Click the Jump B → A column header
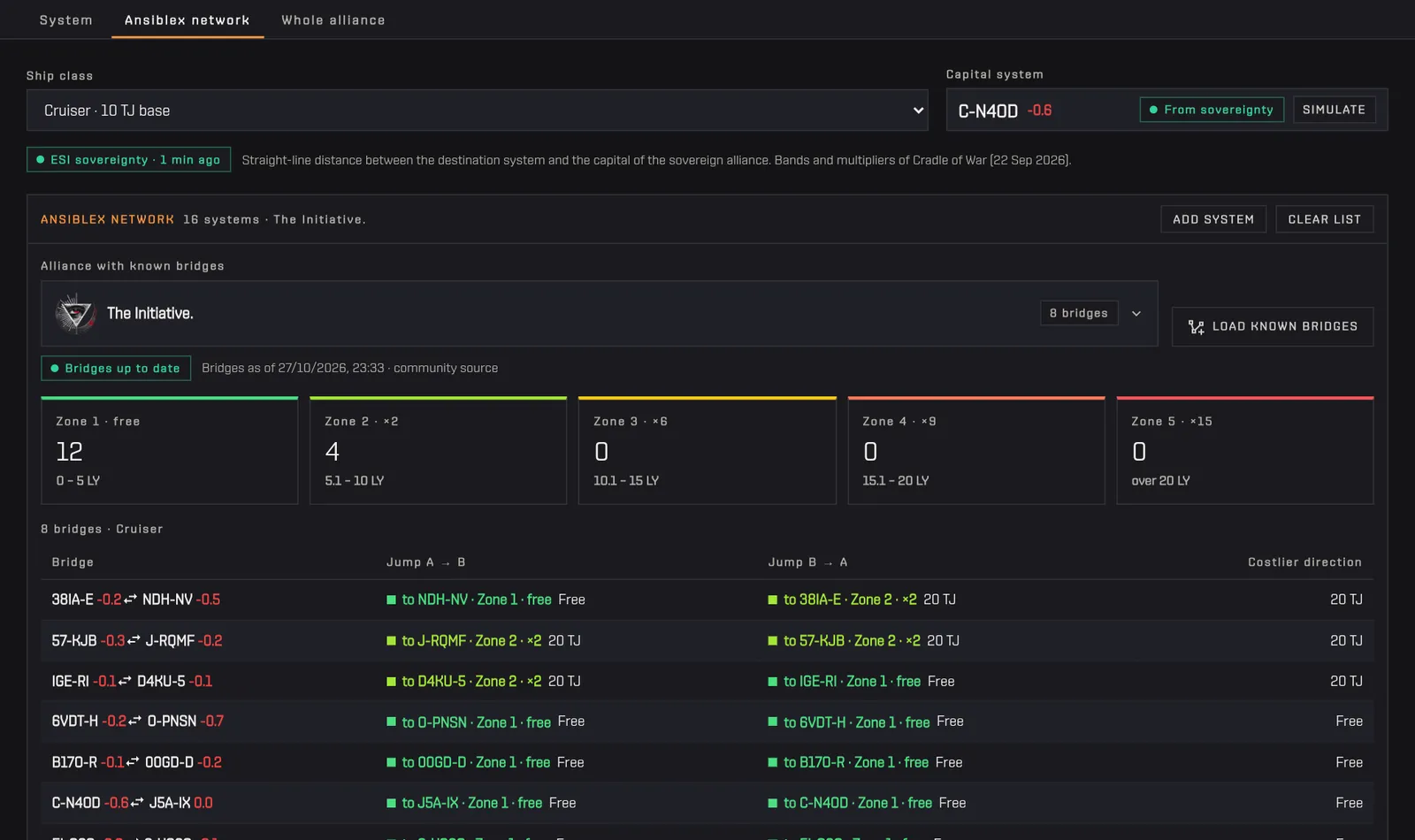 pyautogui.click(x=808, y=562)
